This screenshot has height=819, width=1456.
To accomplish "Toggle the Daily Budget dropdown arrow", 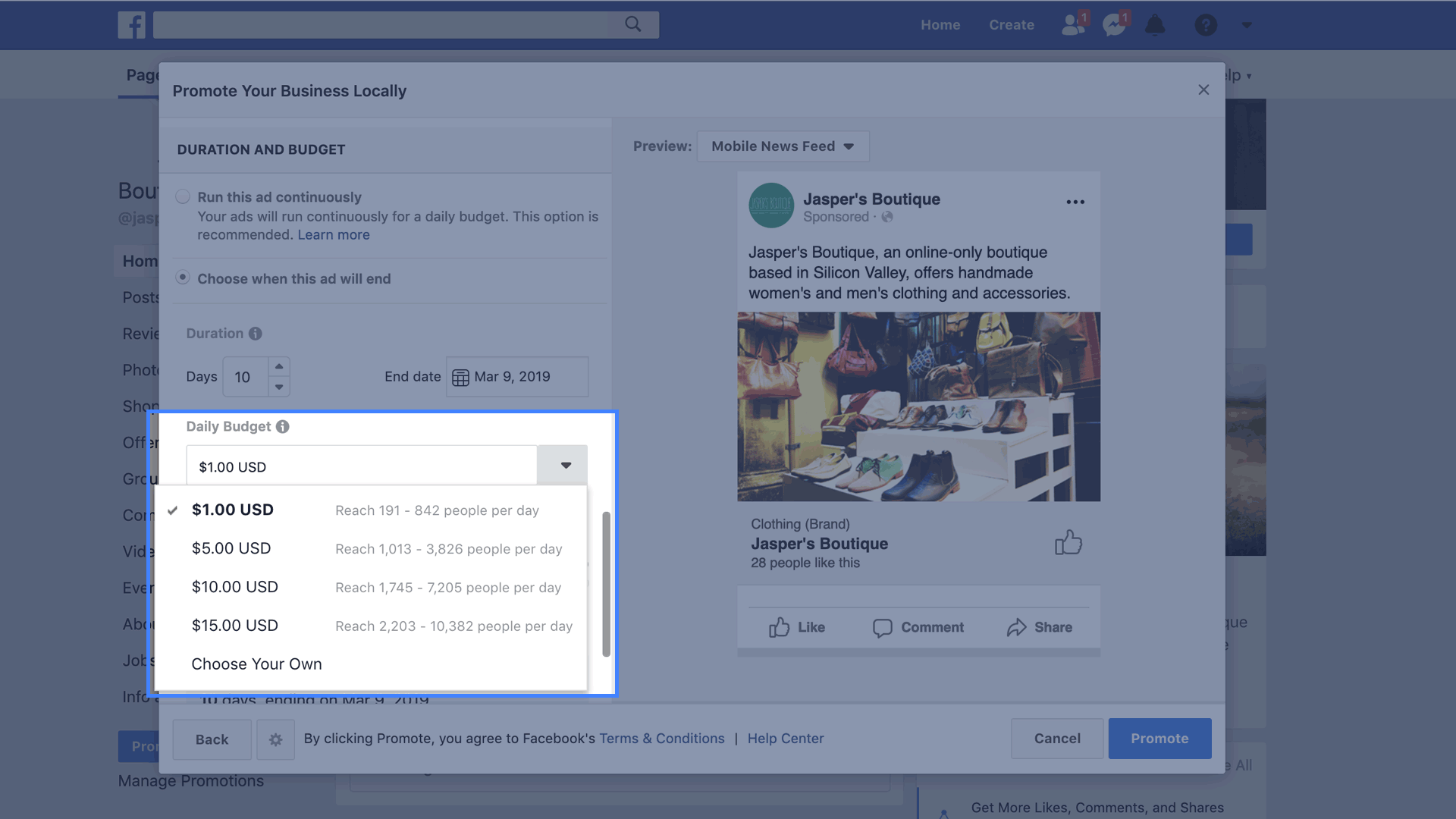I will point(563,466).
